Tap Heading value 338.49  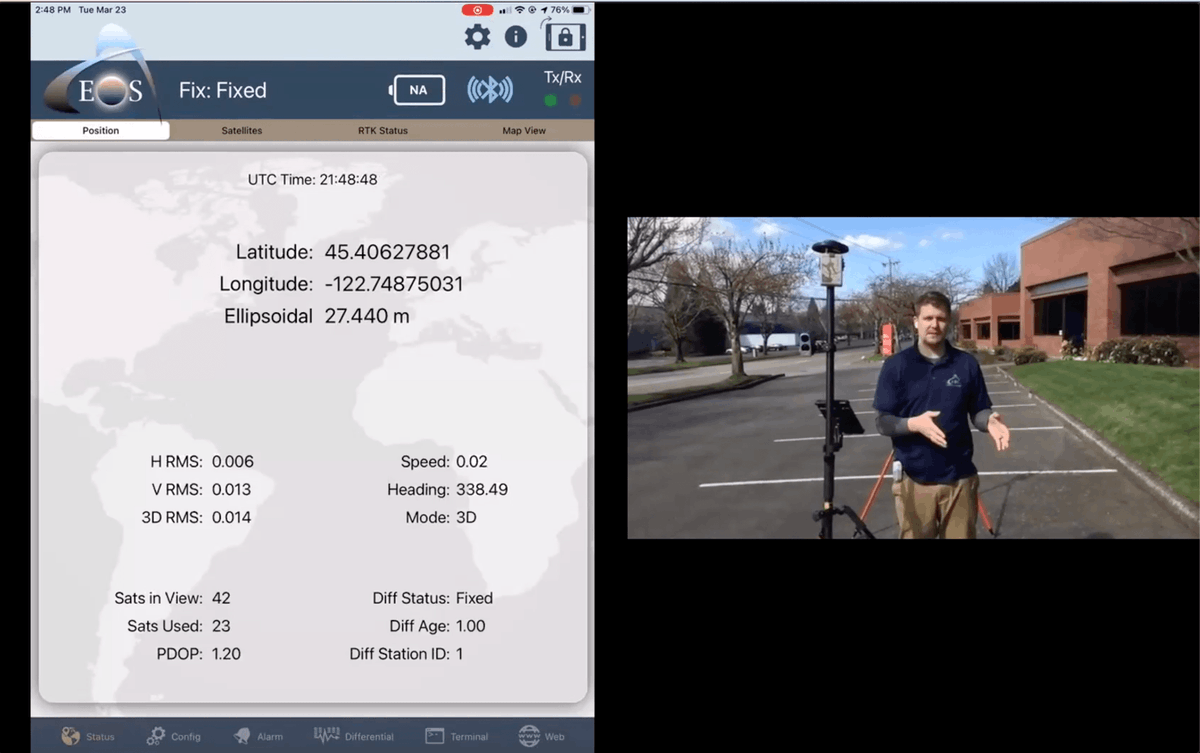[482, 490]
